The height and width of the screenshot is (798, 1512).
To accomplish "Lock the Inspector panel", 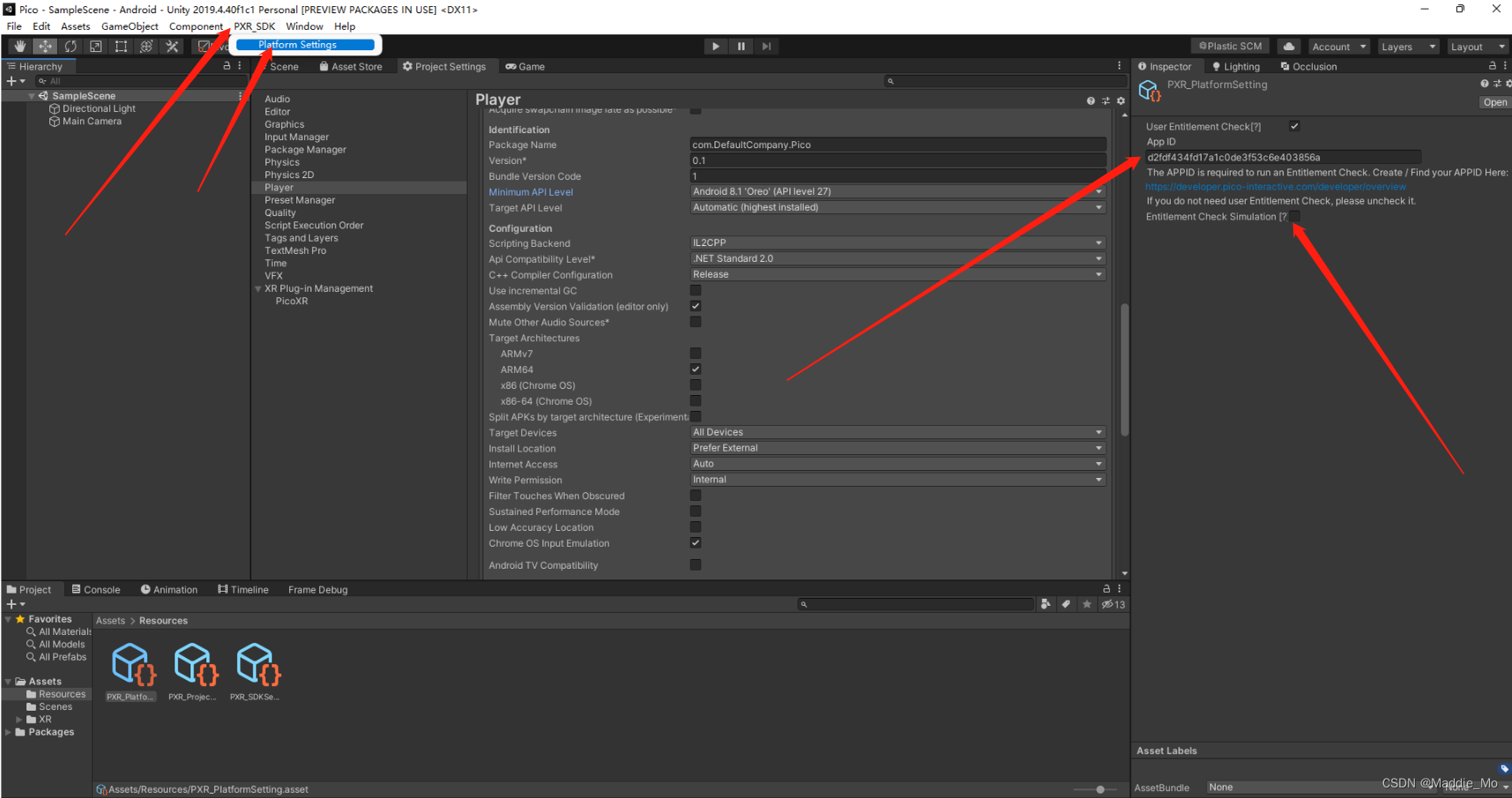I will [x=1493, y=66].
